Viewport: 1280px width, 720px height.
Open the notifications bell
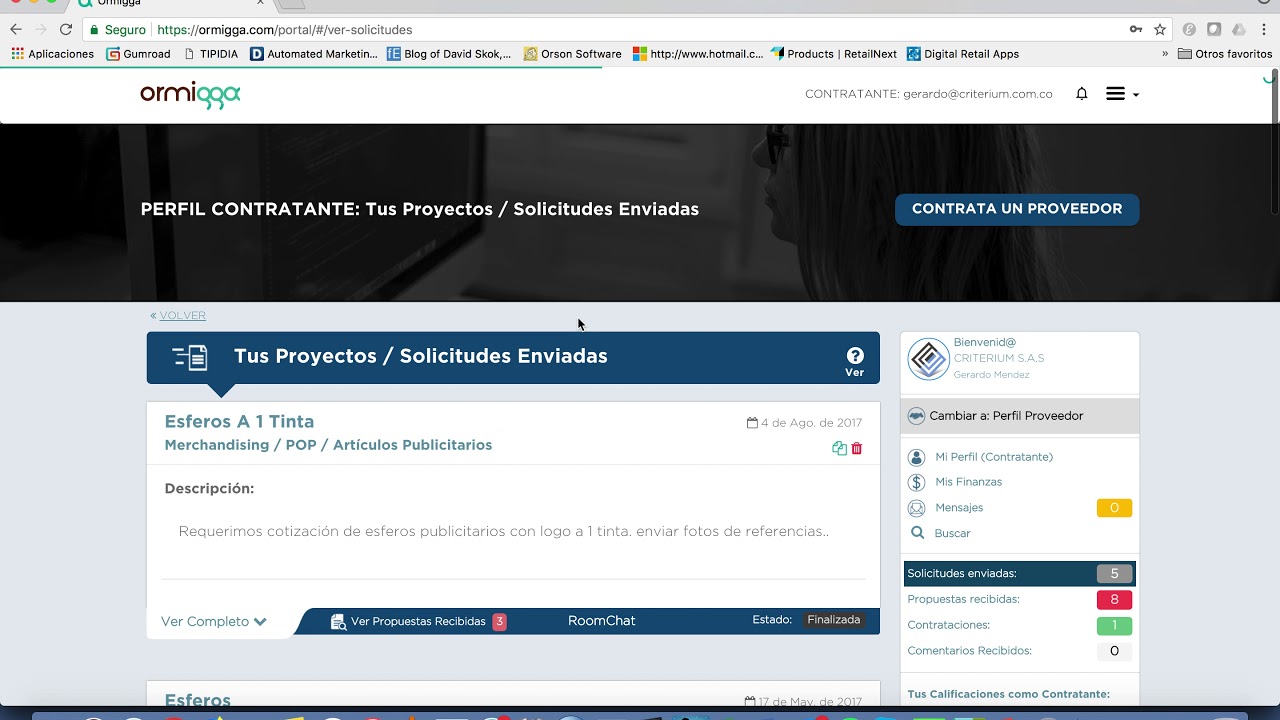pos(1081,94)
